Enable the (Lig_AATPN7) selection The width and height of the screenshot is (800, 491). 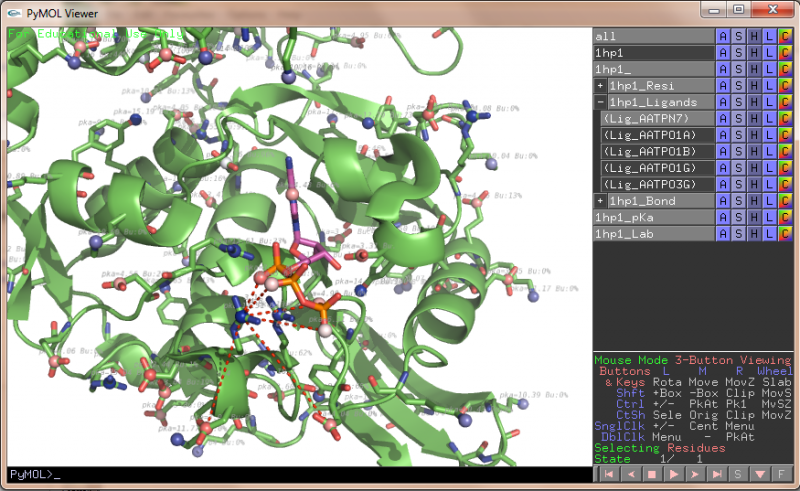point(656,118)
